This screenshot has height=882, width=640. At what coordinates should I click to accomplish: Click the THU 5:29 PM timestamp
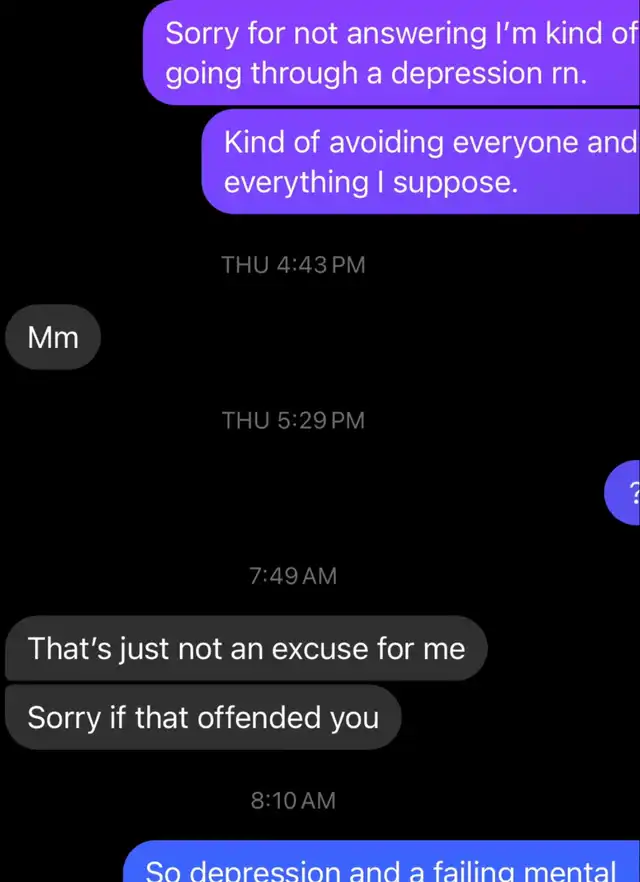[x=294, y=420]
